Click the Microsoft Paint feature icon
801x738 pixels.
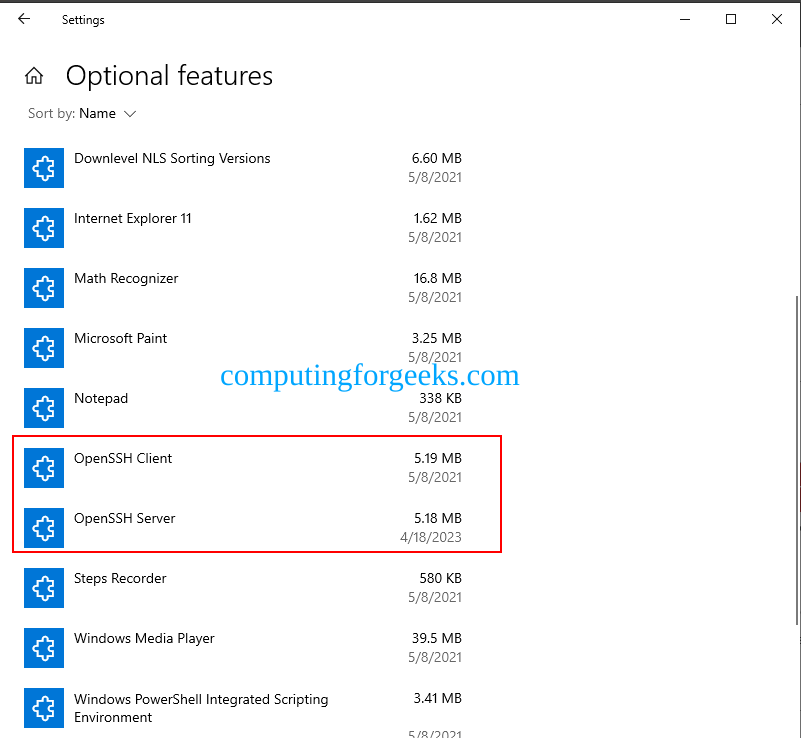click(43, 348)
